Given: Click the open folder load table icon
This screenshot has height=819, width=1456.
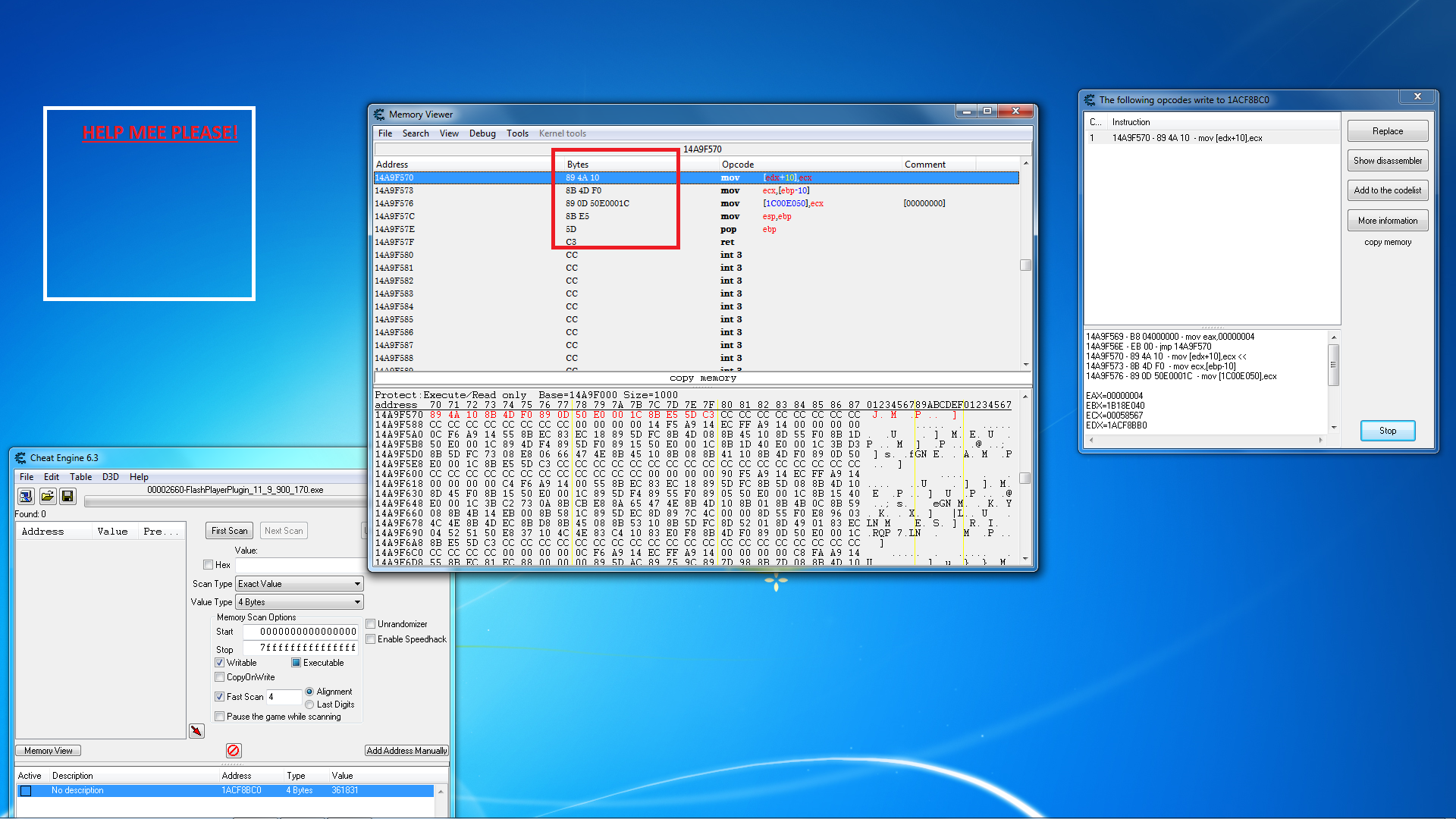Looking at the screenshot, I should (x=47, y=496).
